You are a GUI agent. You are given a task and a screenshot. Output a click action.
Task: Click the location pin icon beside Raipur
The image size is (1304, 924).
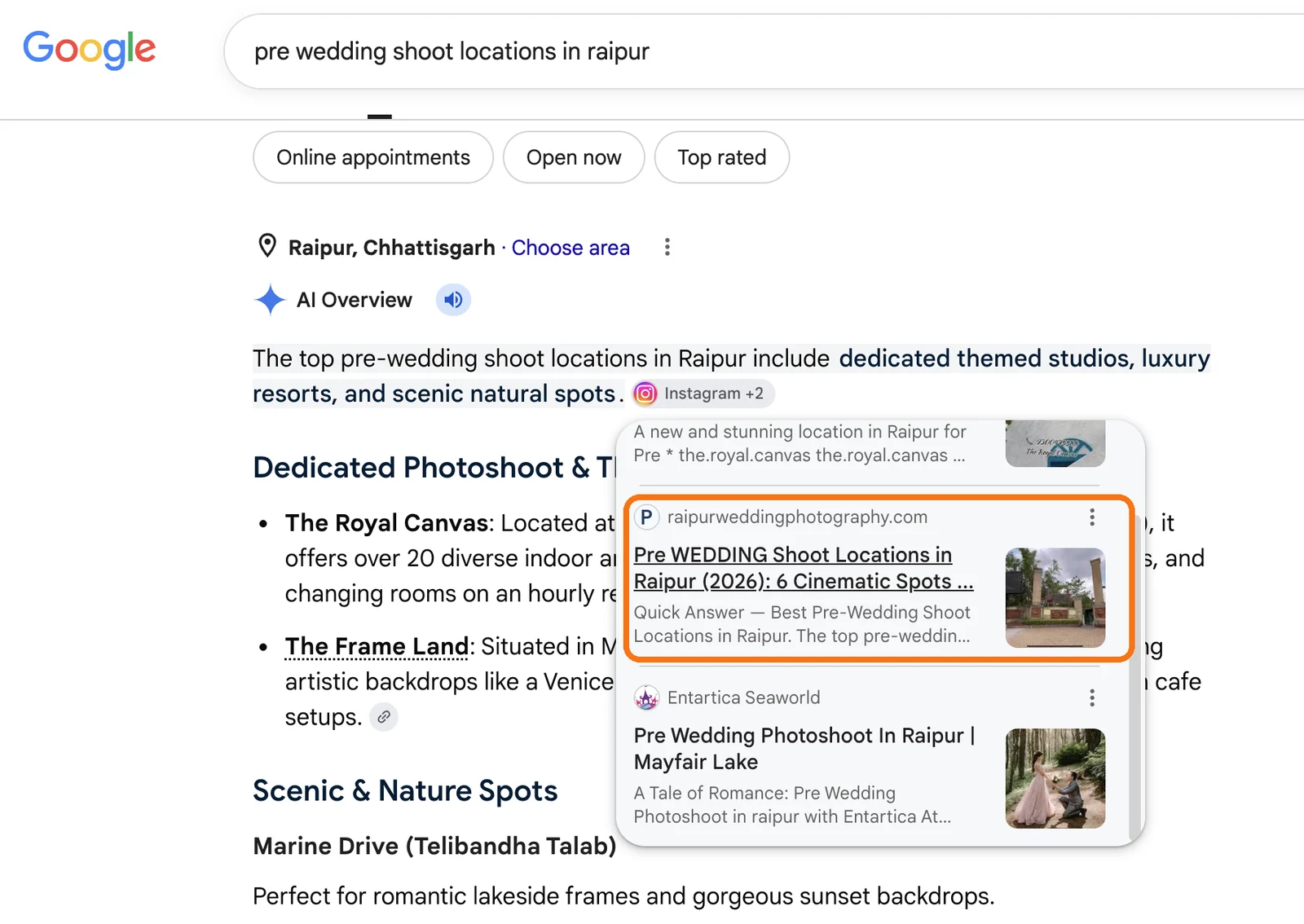coord(267,246)
